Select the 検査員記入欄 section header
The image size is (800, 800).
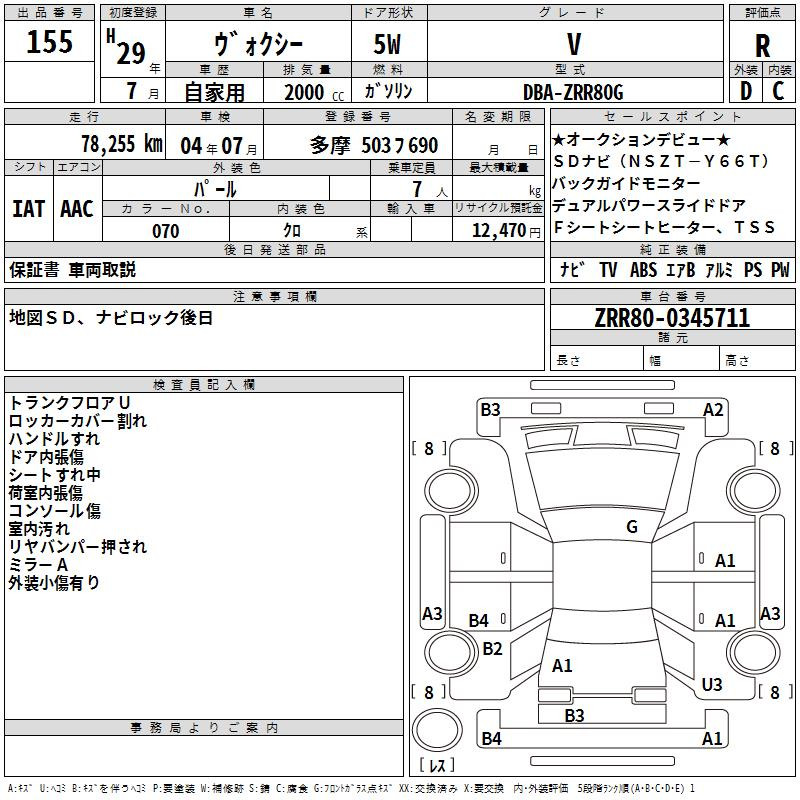point(204,385)
